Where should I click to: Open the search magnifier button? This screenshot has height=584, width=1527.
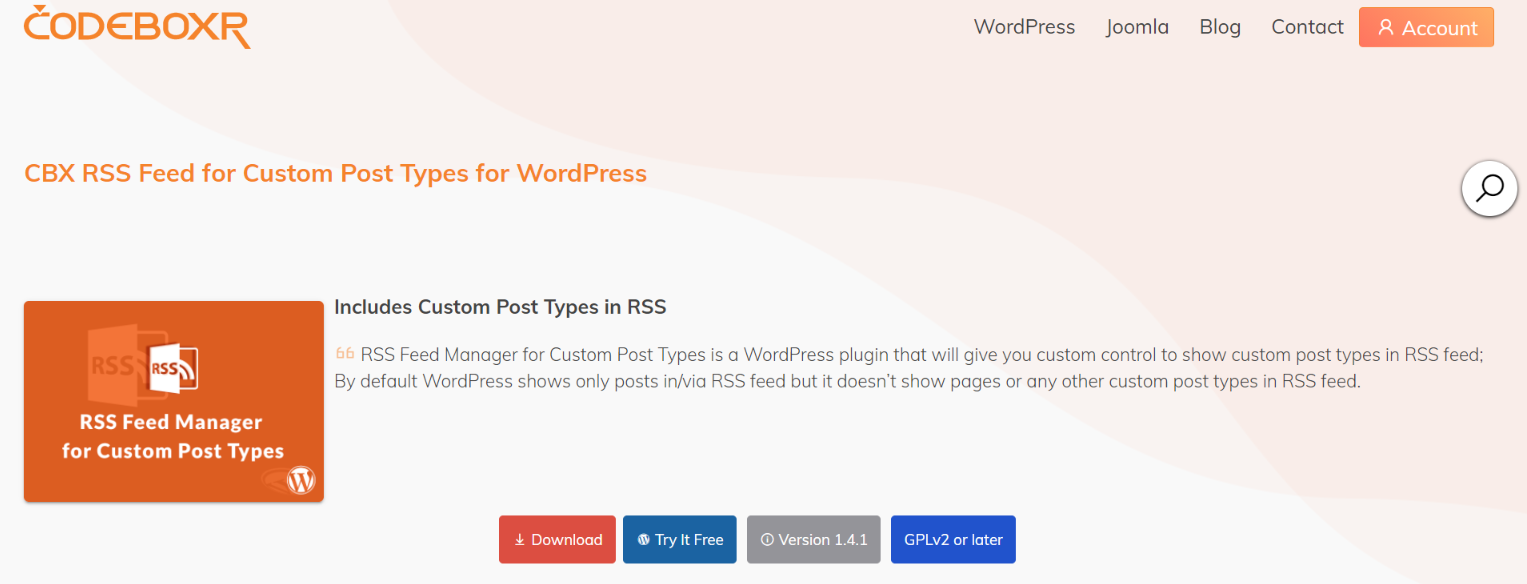(1489, 188)
